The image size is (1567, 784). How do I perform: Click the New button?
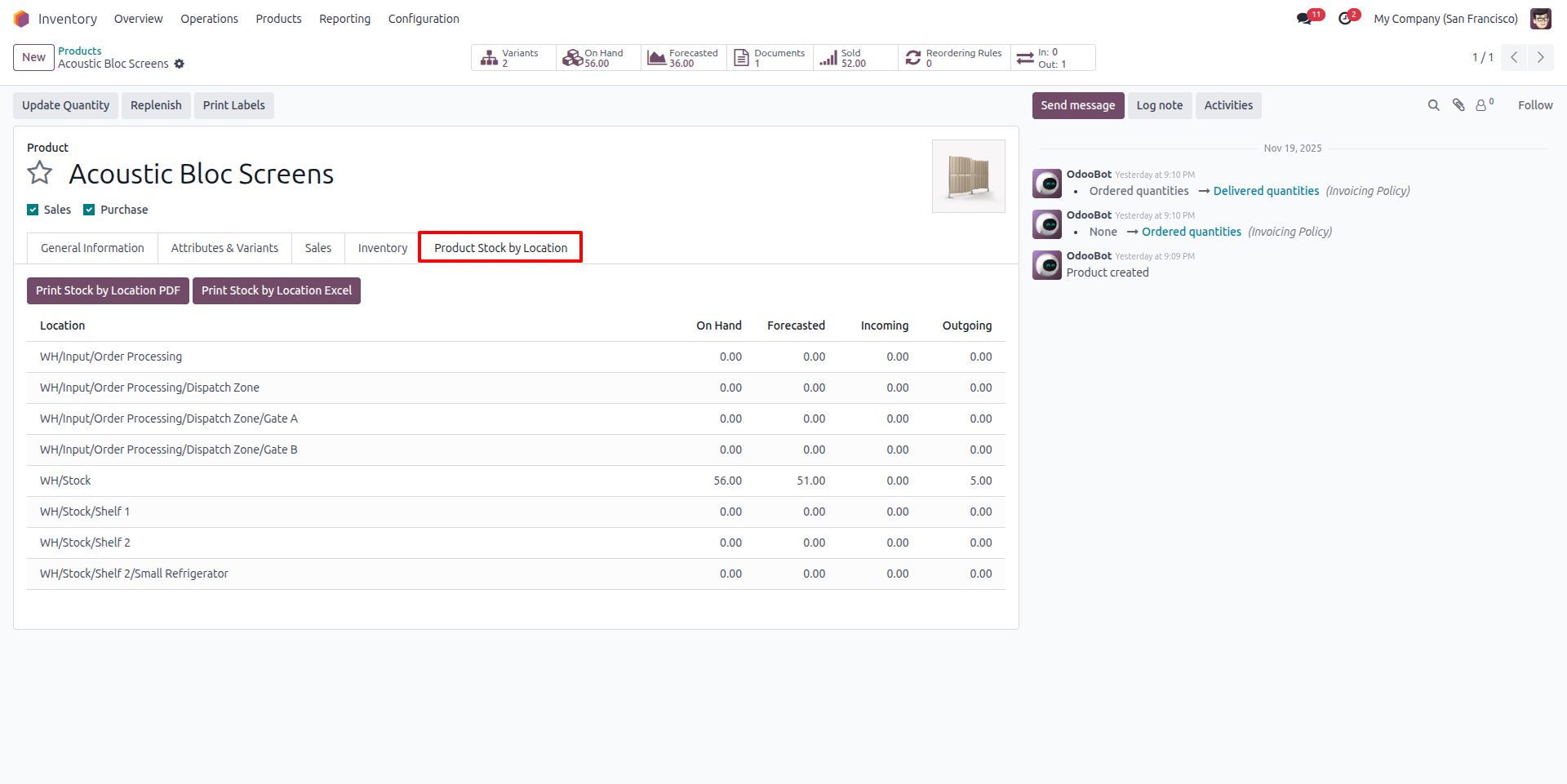click(33, 57)
